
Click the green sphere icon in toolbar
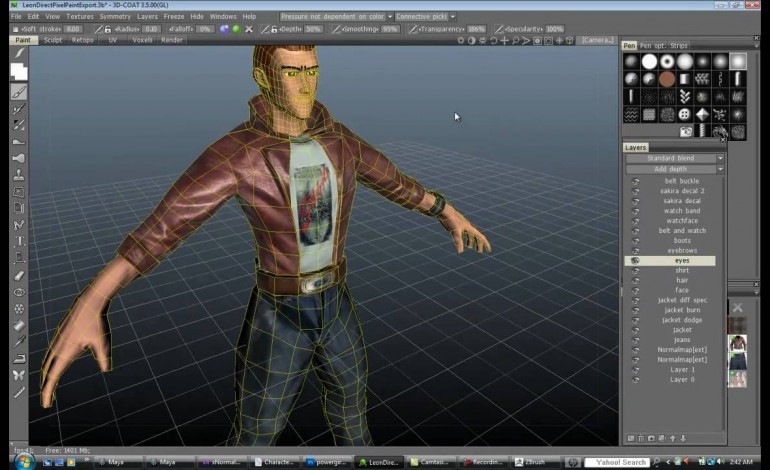[236, 29]
